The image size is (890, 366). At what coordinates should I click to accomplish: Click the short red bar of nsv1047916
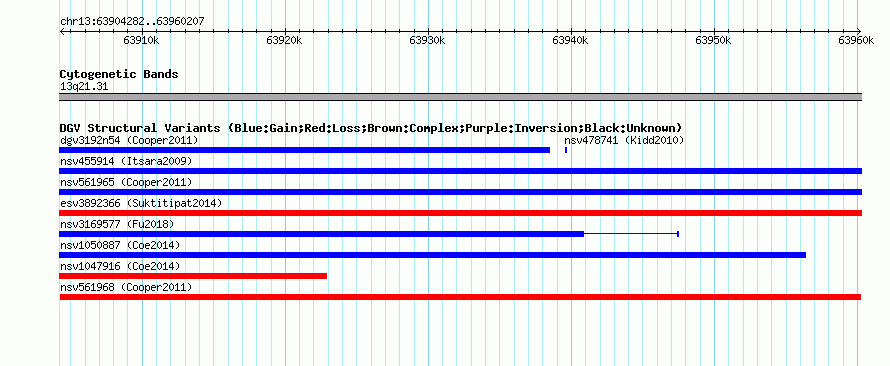point(193,276)
